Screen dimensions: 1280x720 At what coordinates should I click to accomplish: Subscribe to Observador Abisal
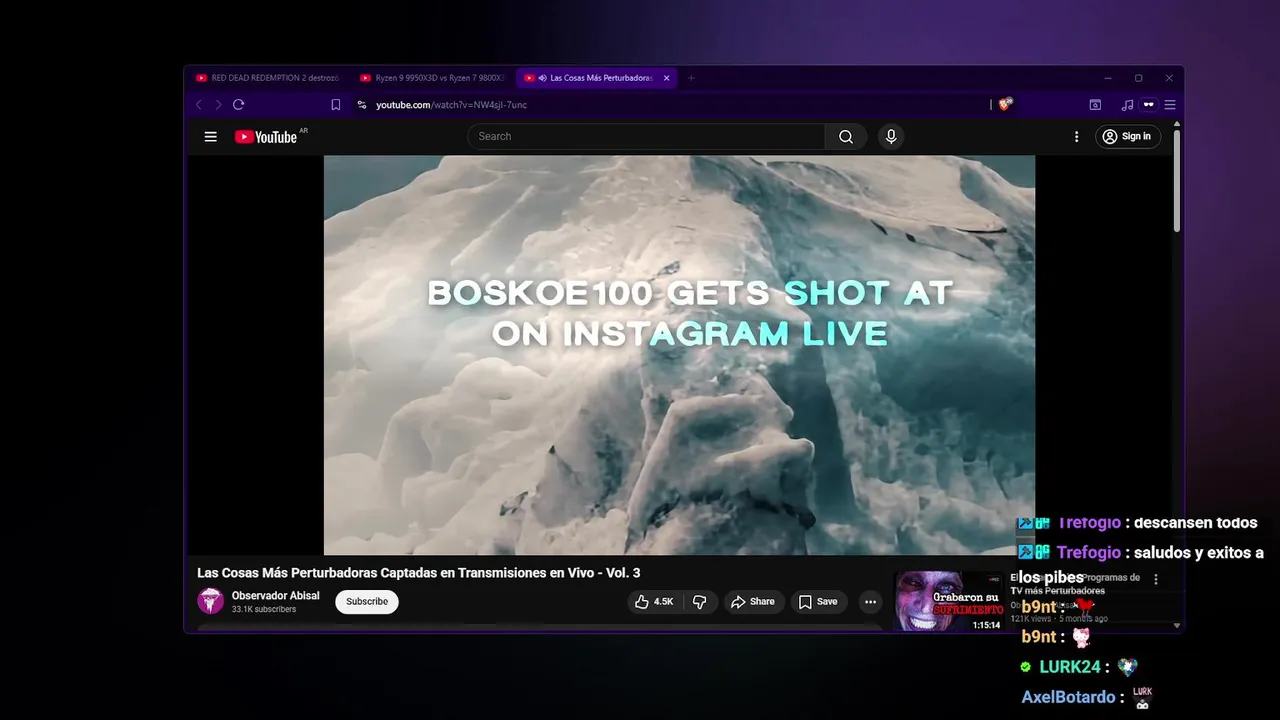(367, 602)
